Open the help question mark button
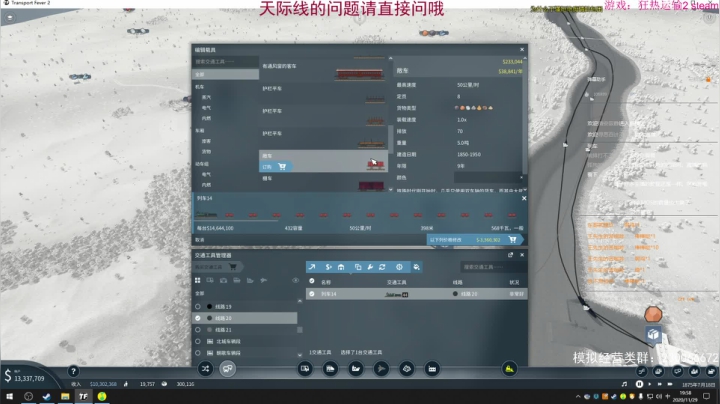 (73, 371)
